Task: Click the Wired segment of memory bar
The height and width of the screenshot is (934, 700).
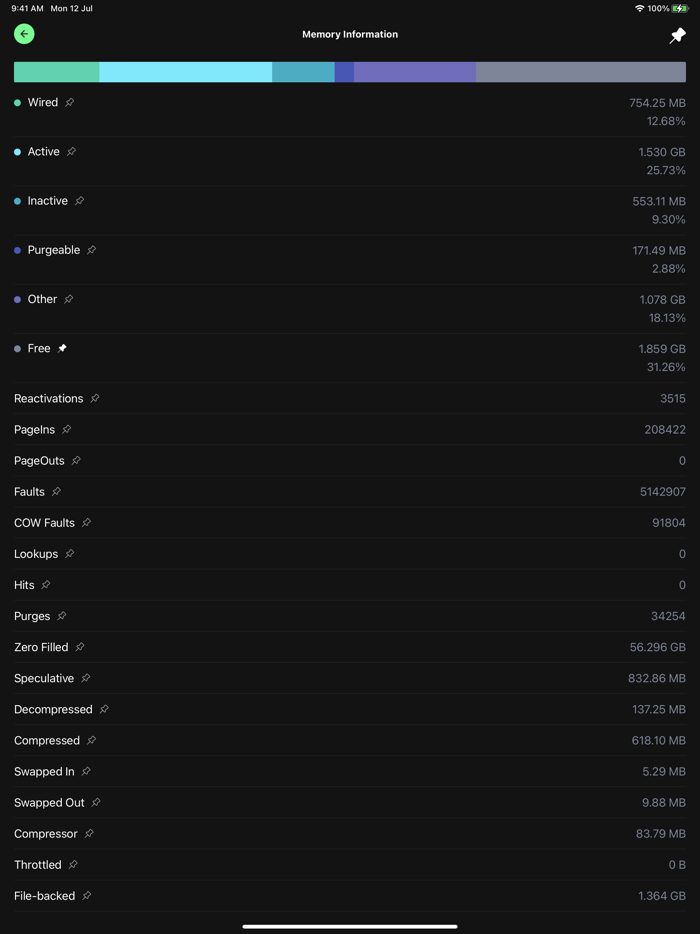Action: click(x=56, y=72)
